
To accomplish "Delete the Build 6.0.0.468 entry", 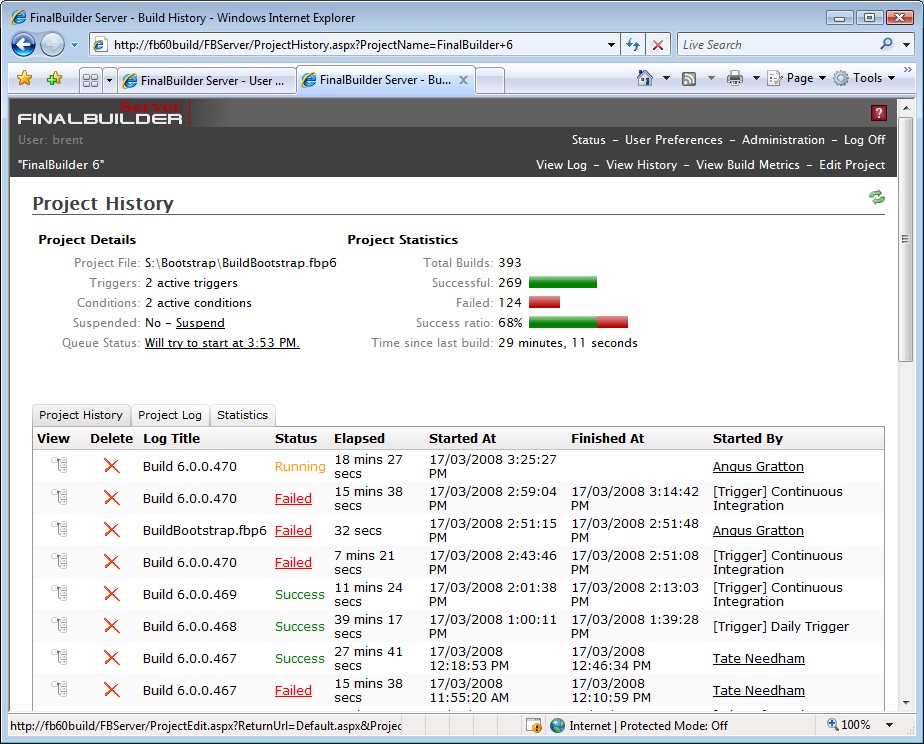I will [111, 626].
